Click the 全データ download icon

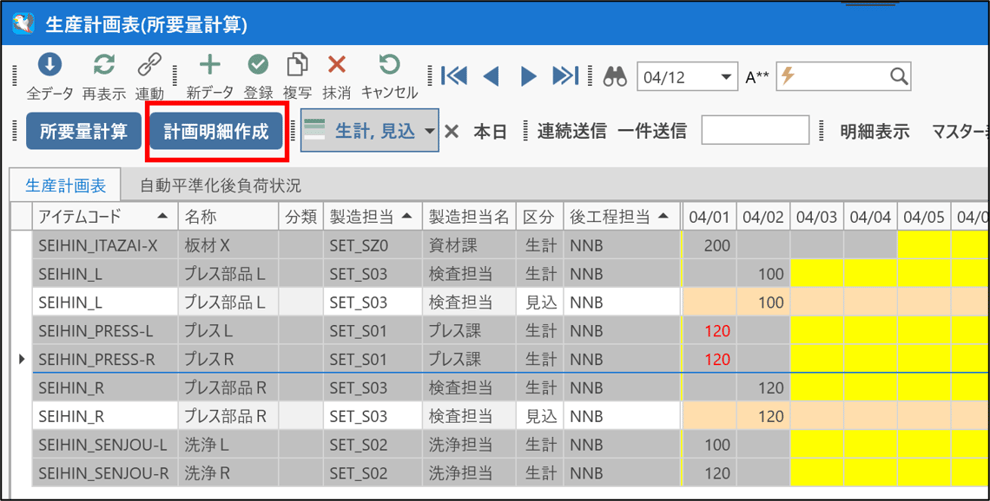click(49, 65)
